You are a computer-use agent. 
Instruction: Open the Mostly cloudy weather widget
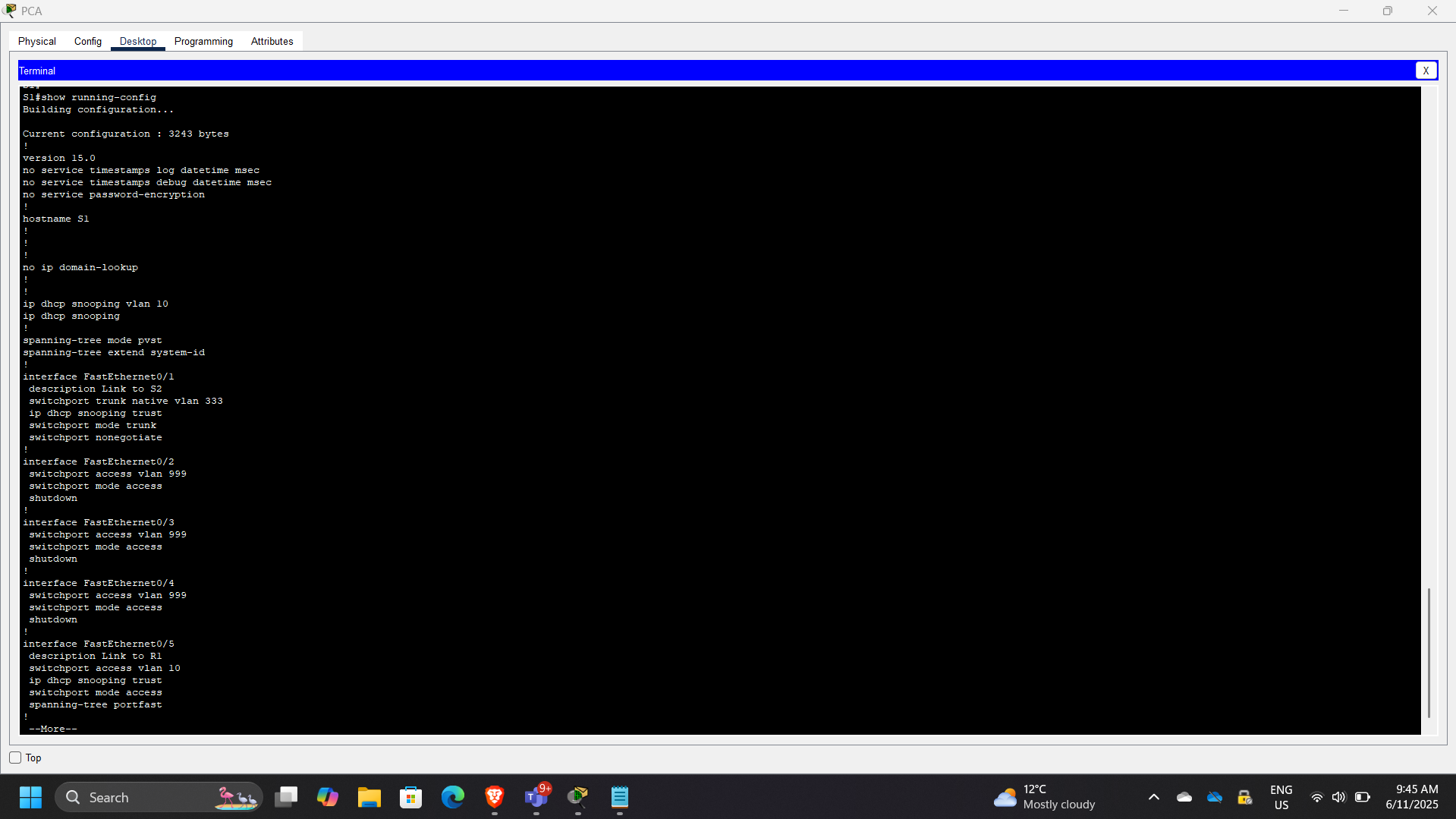tap(1043, 797)
